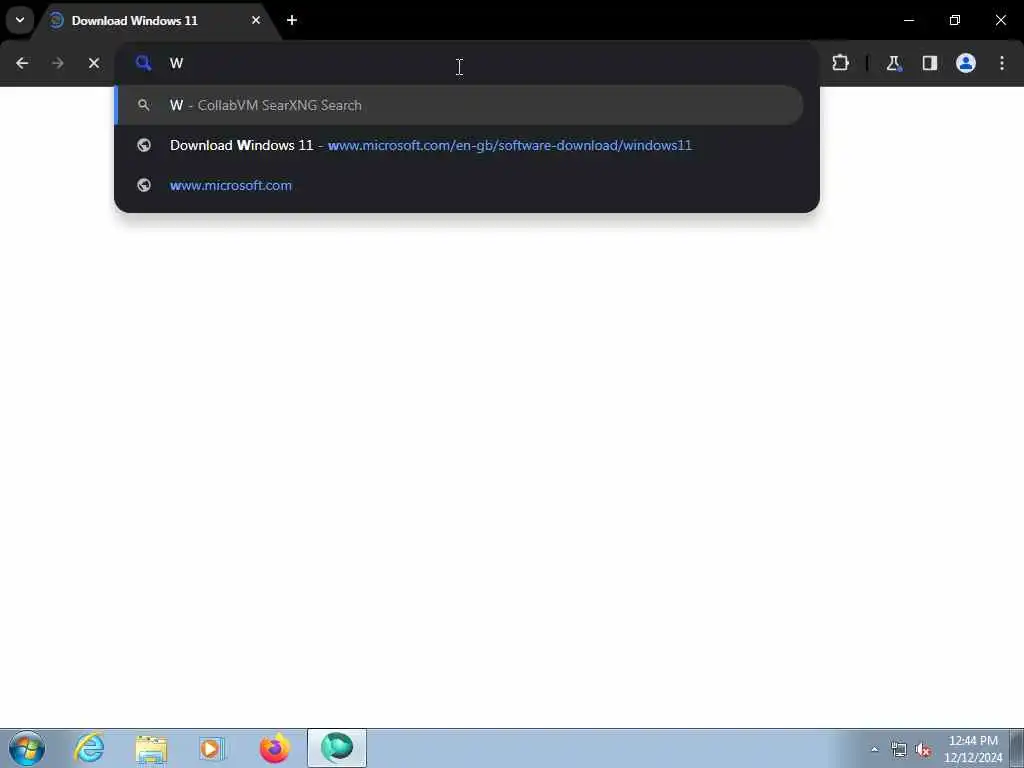Select Download Windows 11 suggestion
1024x768 pixels.
pos(459,145)
